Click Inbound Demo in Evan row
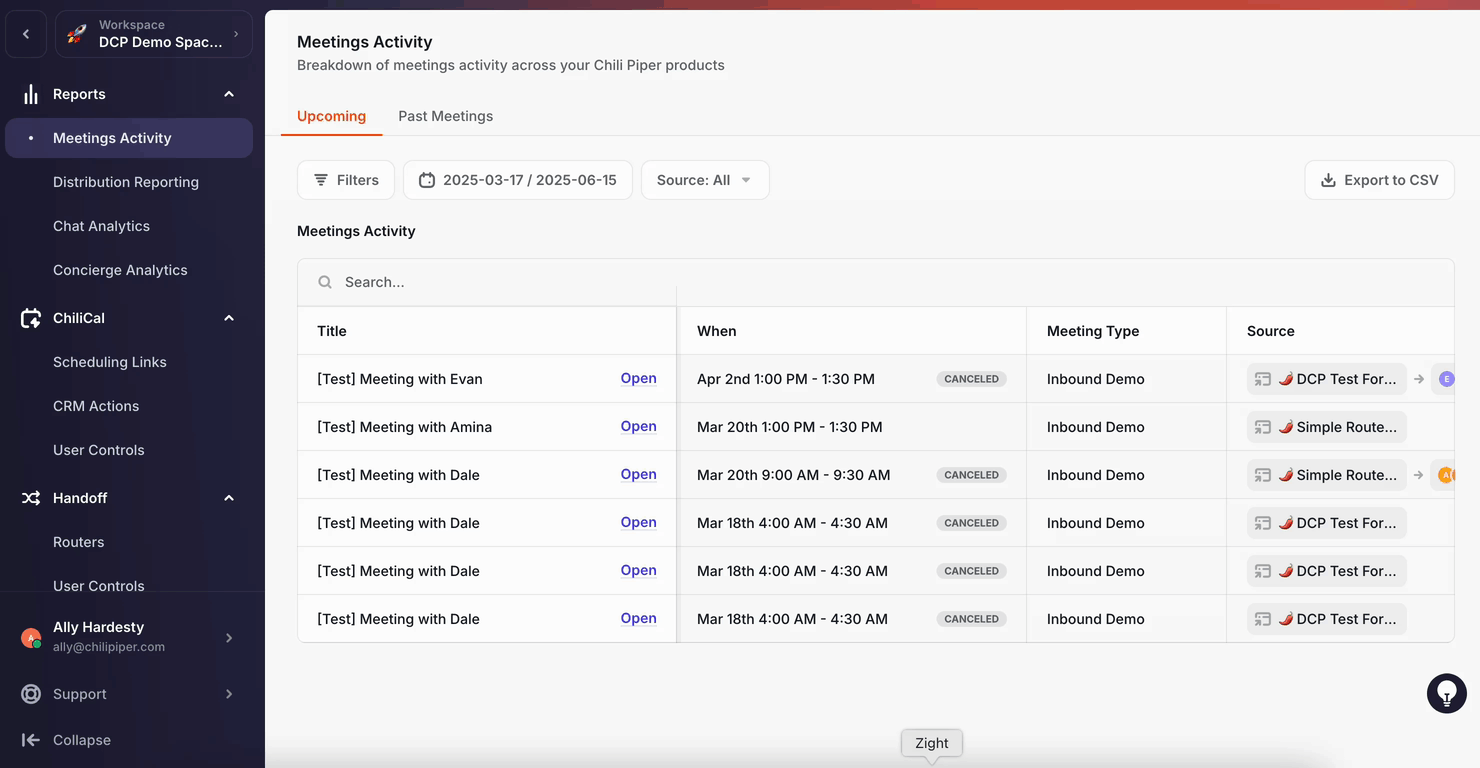 1096,379
